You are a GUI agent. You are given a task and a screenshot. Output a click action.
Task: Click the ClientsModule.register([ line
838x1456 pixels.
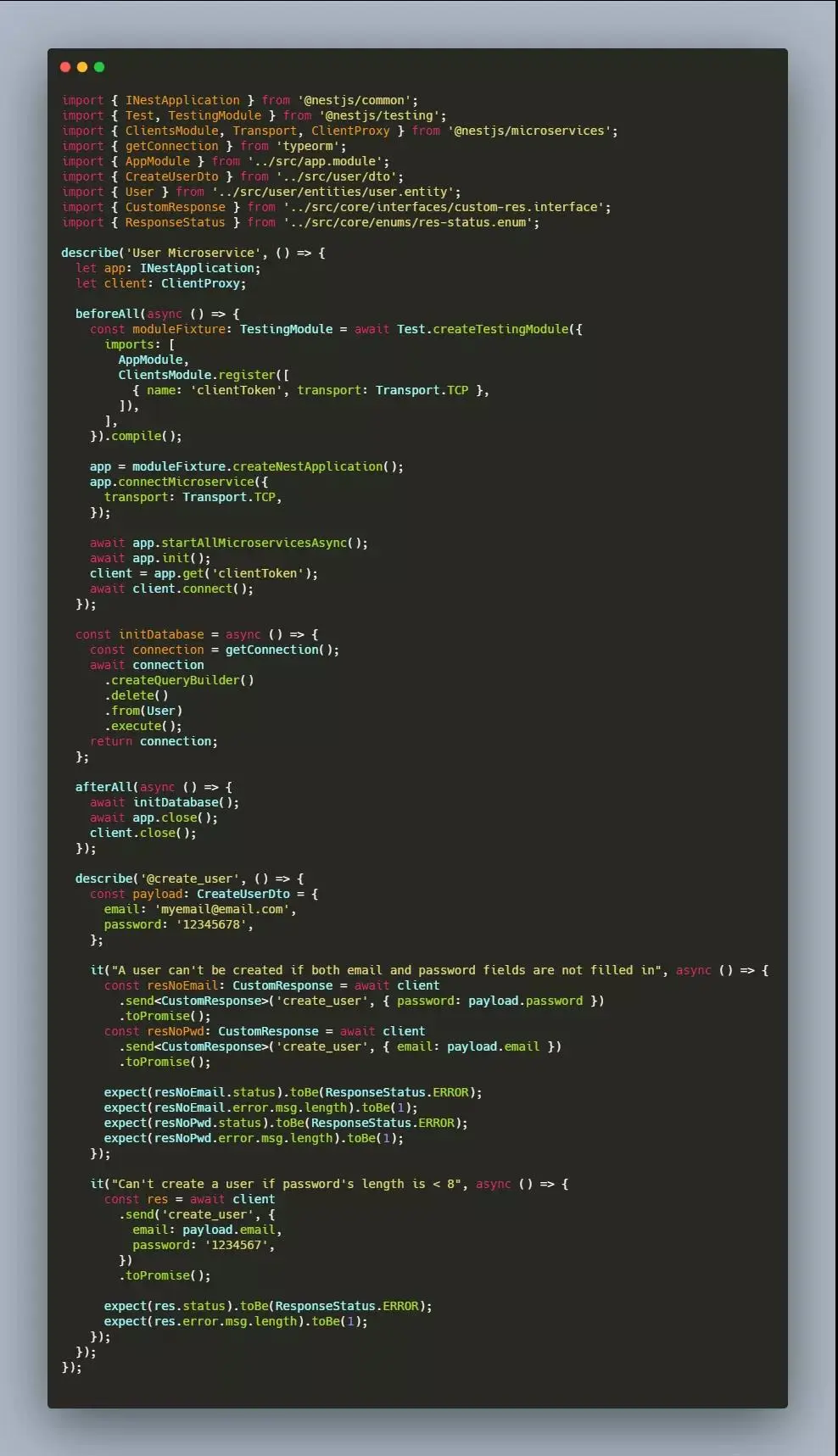tap(204, 375)
